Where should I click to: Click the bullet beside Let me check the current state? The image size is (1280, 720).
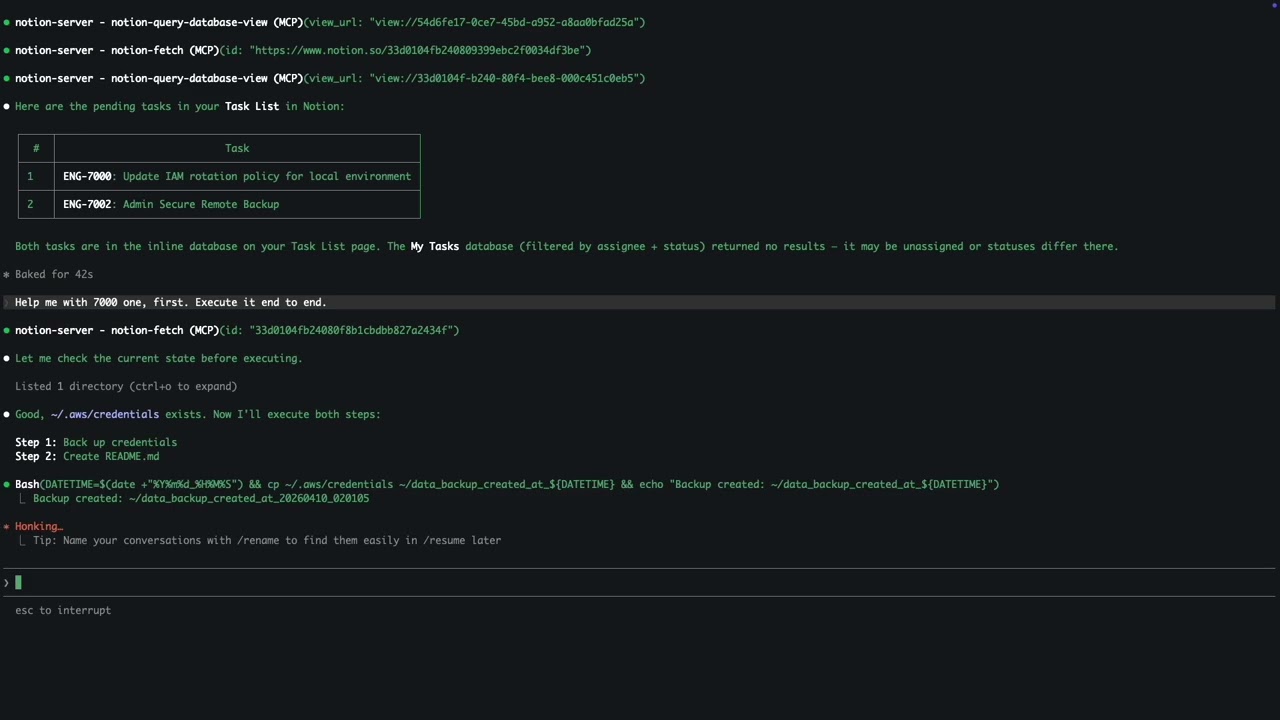pos(6,359)
